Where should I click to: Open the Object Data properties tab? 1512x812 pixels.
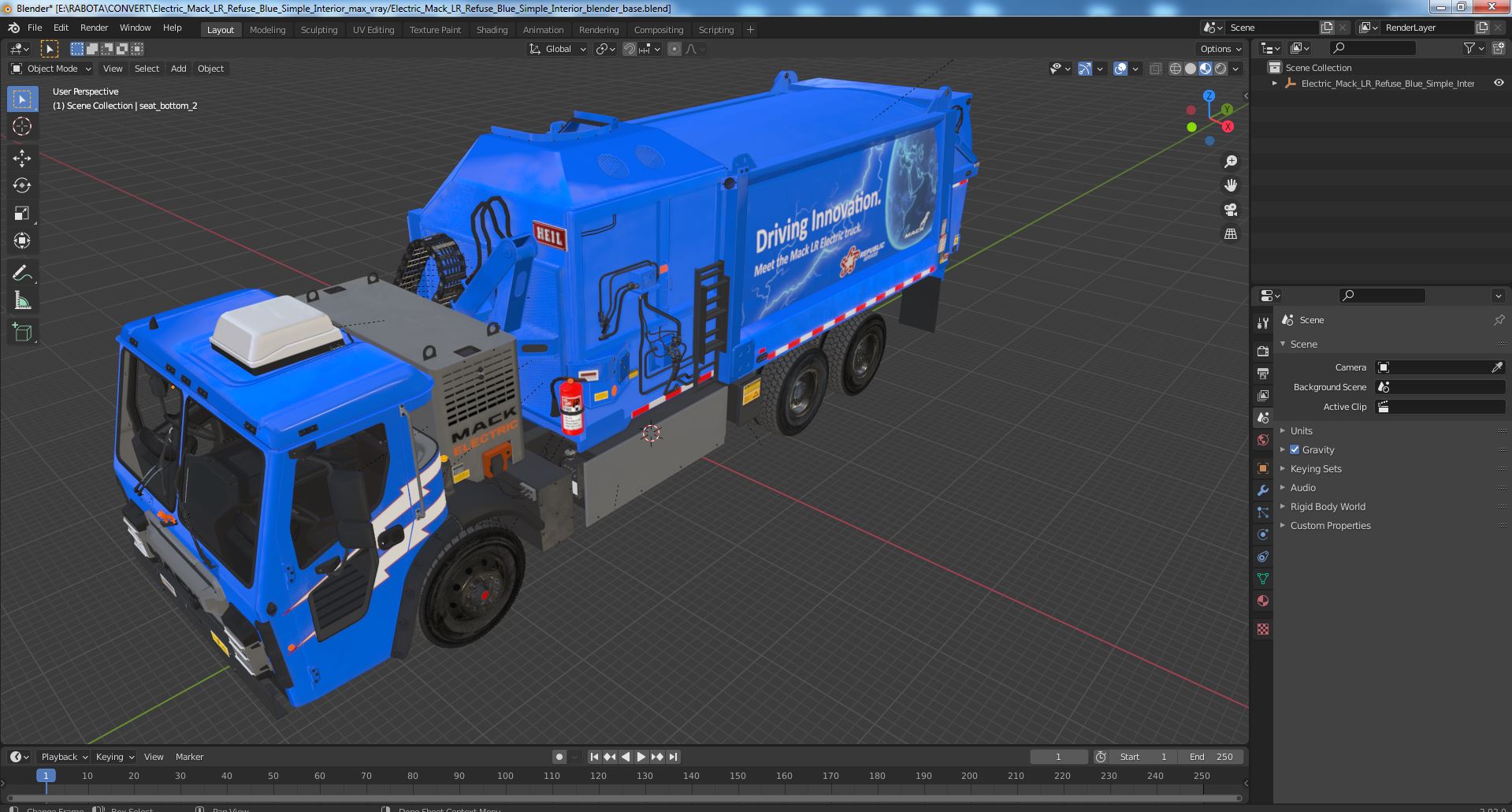tap(1263, 579)
